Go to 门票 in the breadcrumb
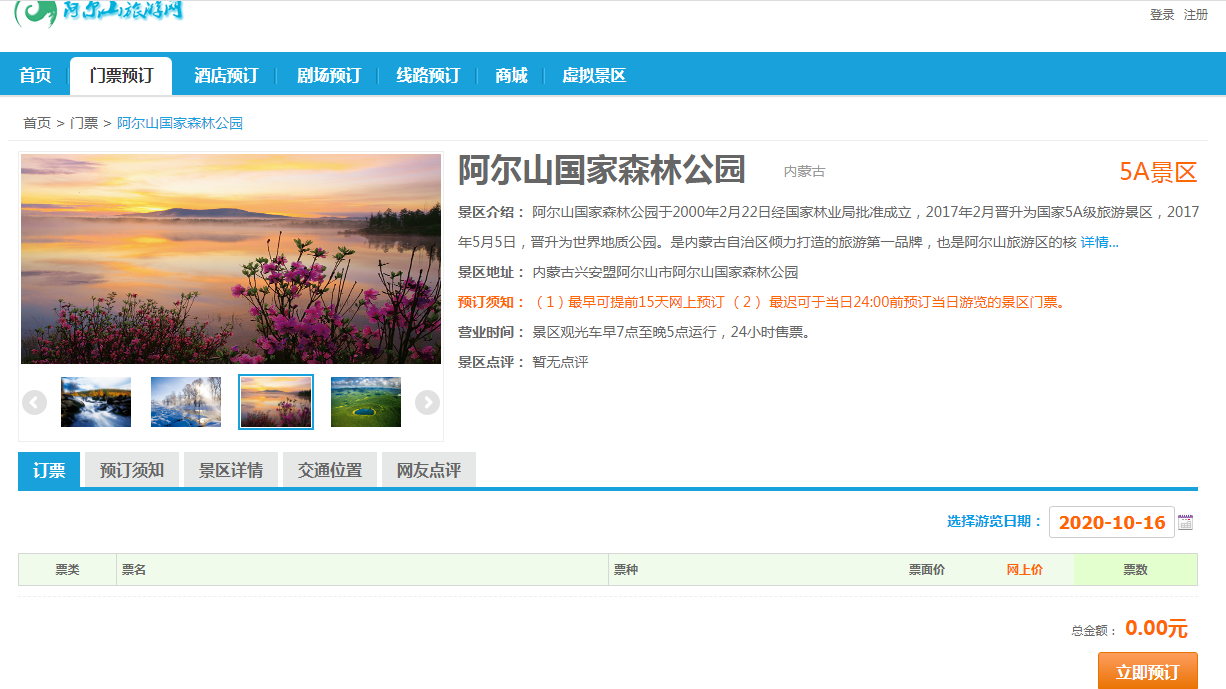The image size is (1226, 689). tap(84, 123)
